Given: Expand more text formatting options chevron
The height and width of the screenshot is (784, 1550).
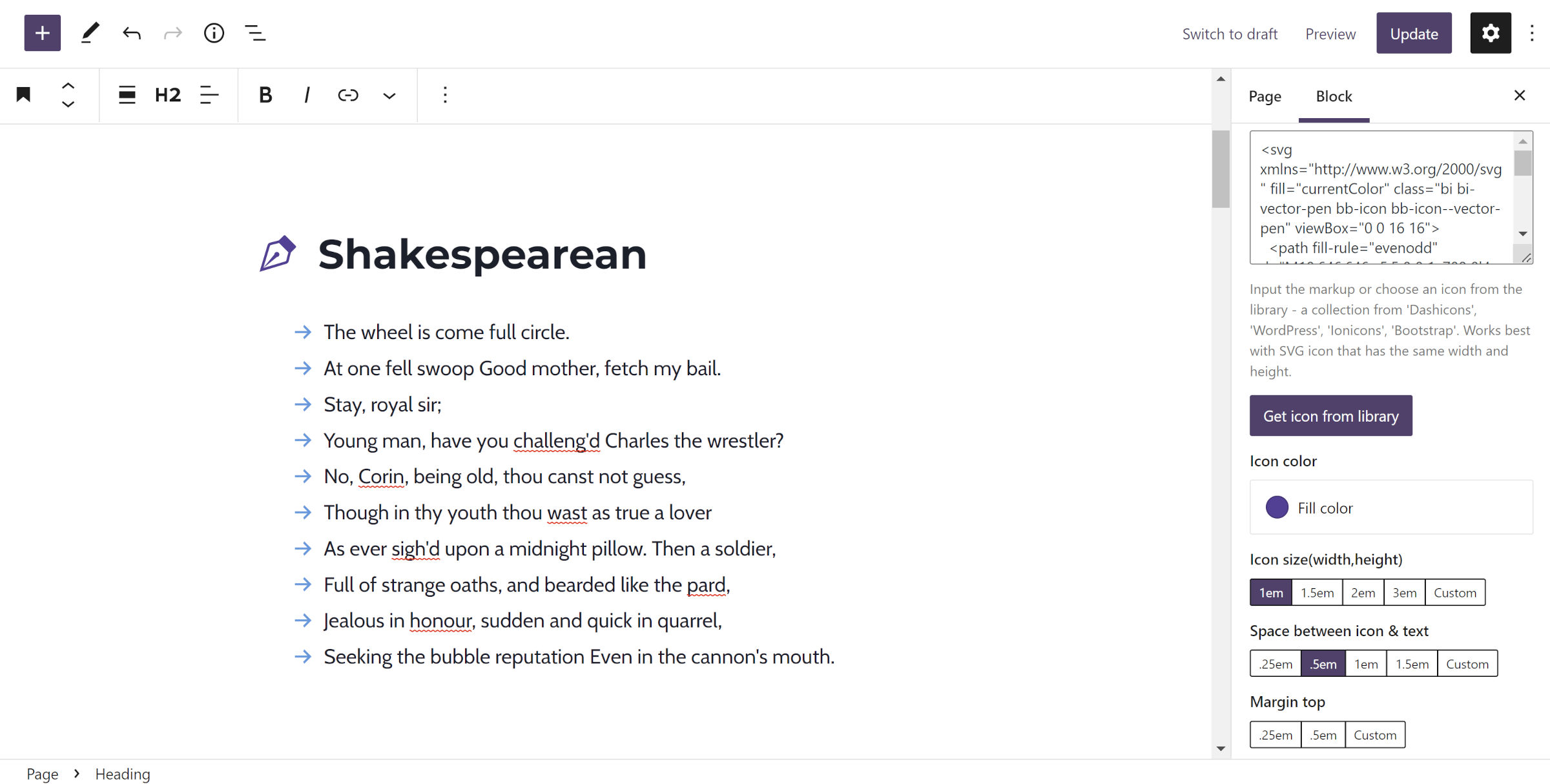Looking at the screenshot, I should (389, 95).
